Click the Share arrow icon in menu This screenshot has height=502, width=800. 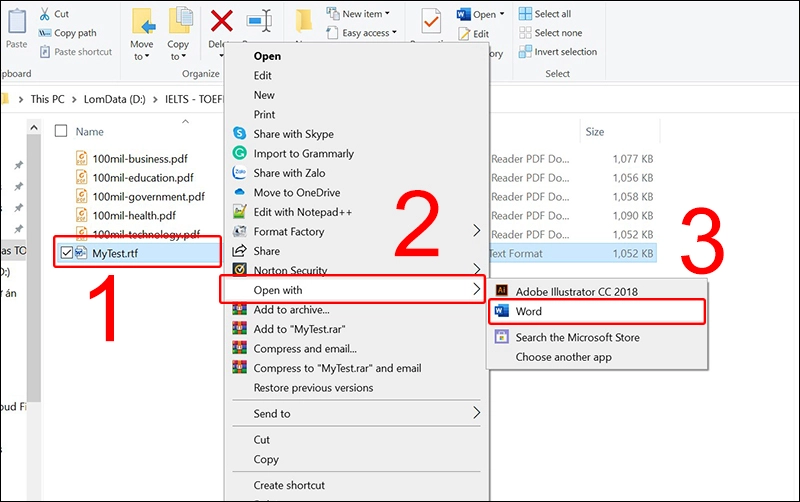pyautogui.click(x=239, y=250)
